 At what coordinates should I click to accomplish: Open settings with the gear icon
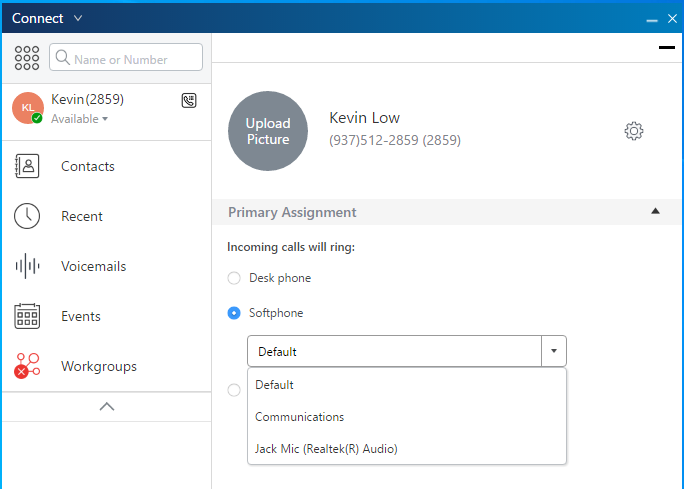coord(633,131)
